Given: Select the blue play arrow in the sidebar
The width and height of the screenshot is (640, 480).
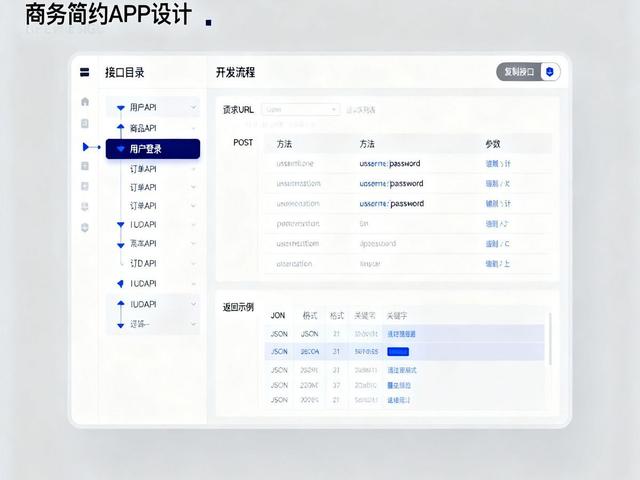Looking at the screenshot, I should coord(86,147).
